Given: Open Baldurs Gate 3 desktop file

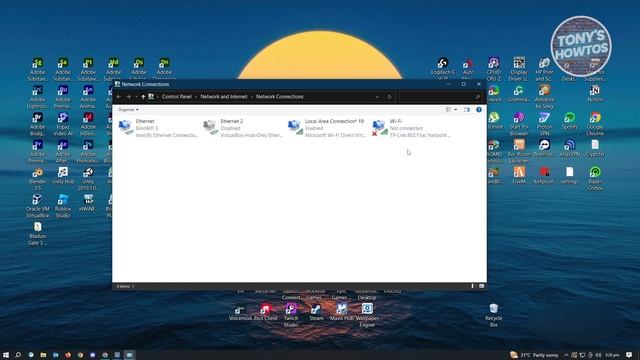Looking at the screenshot, I should 38,233.
